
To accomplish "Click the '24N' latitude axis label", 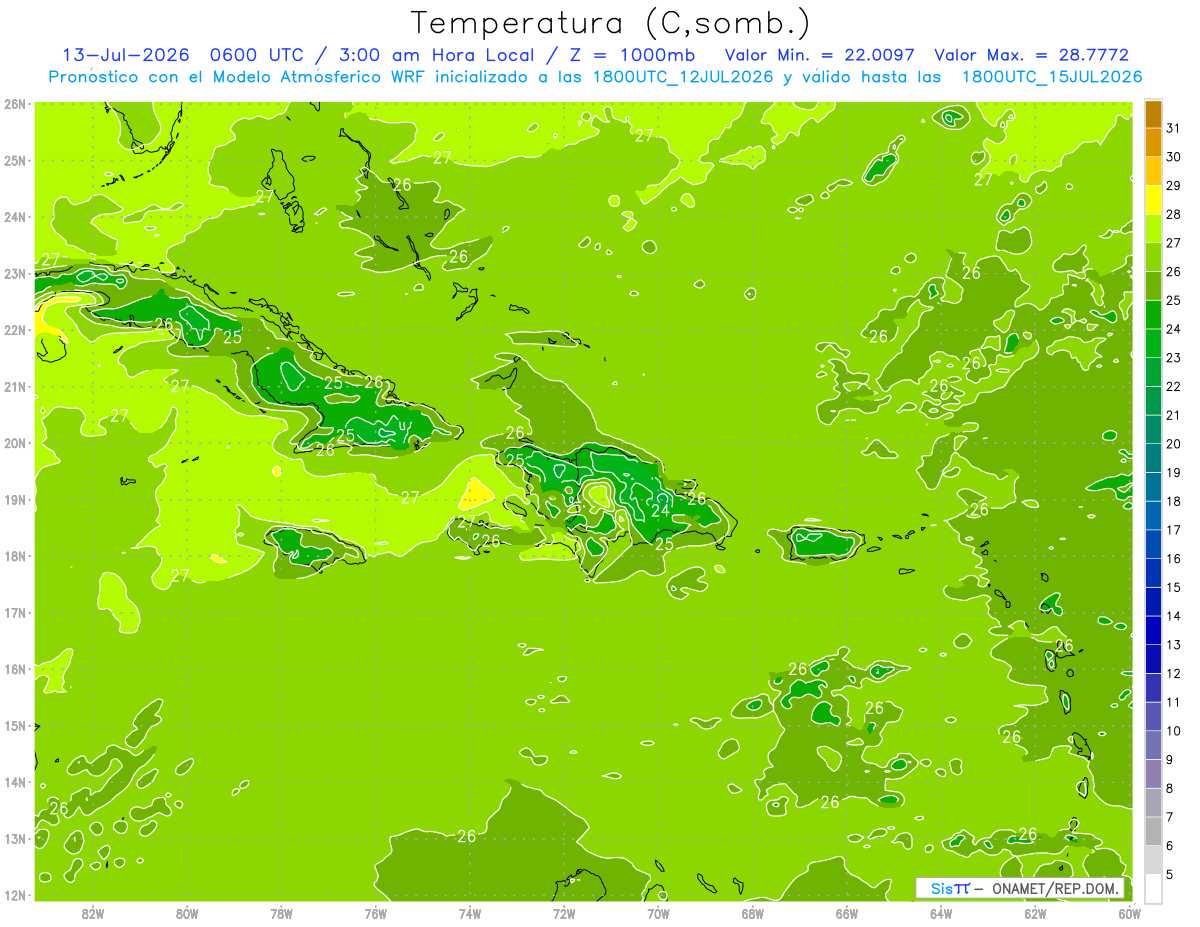I will click(x=14, y=217).
